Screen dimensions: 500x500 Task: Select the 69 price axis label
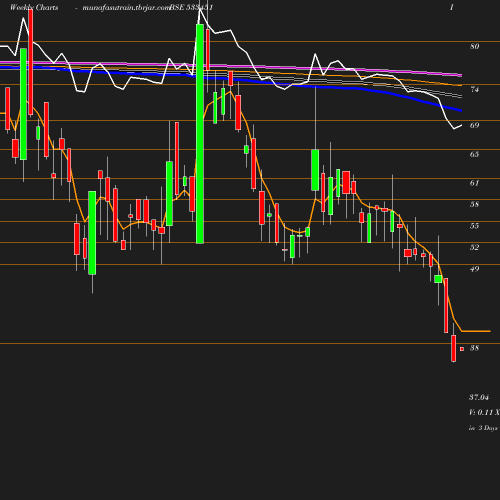tap(475, 125)
